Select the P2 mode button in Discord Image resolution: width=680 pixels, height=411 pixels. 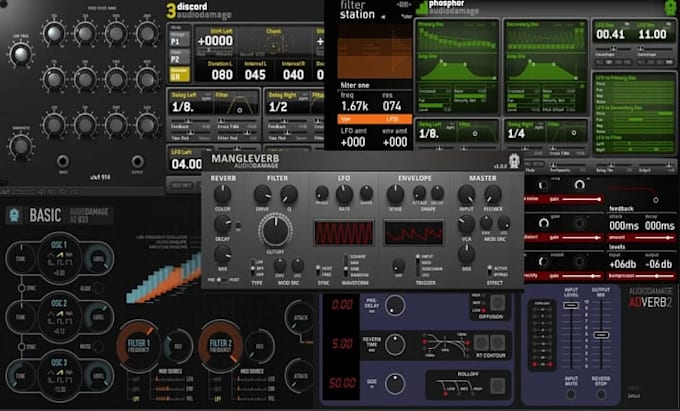tap(179, 57)
